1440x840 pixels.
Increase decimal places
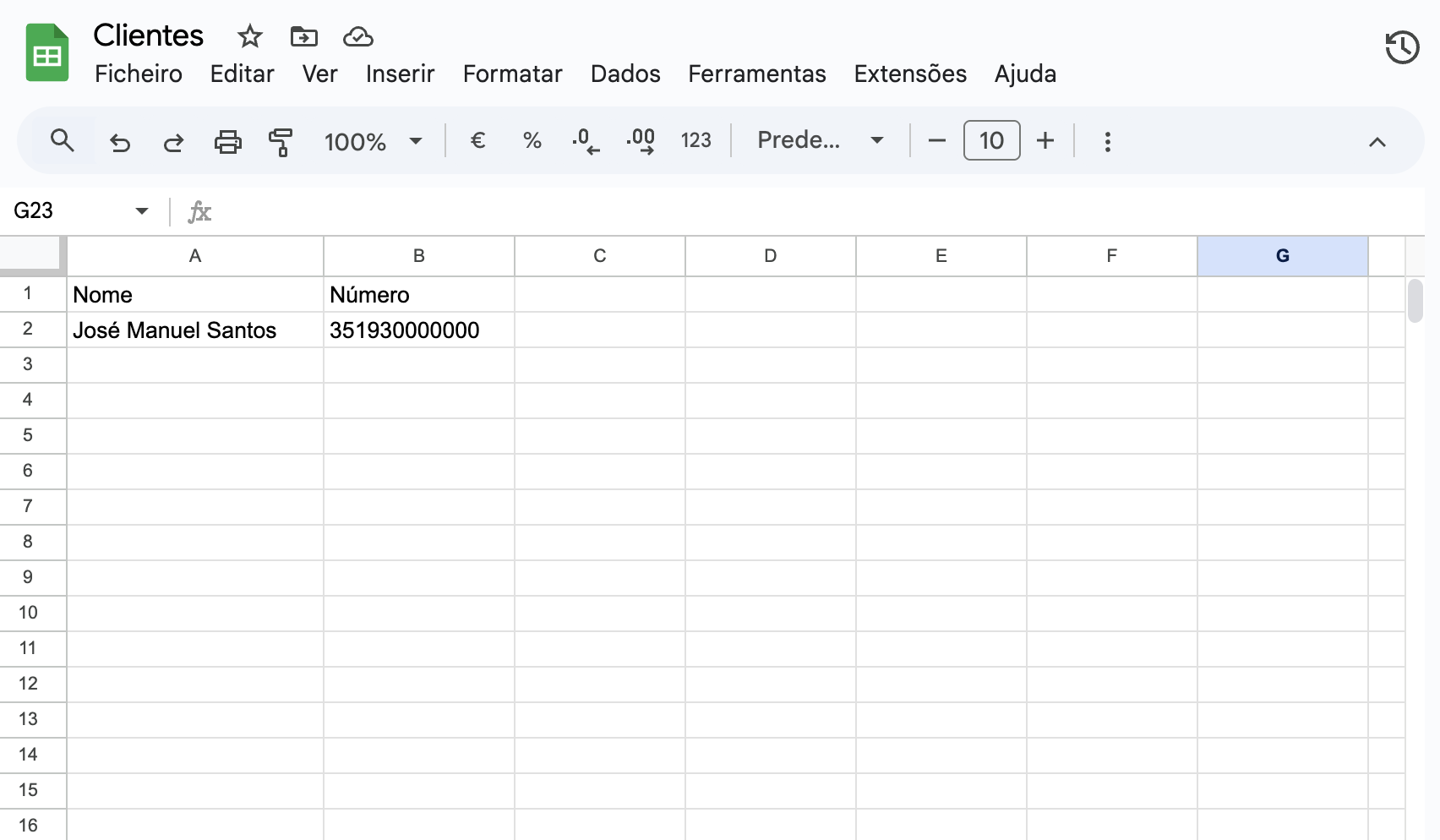pyautogui.click(x=641, y=141)
